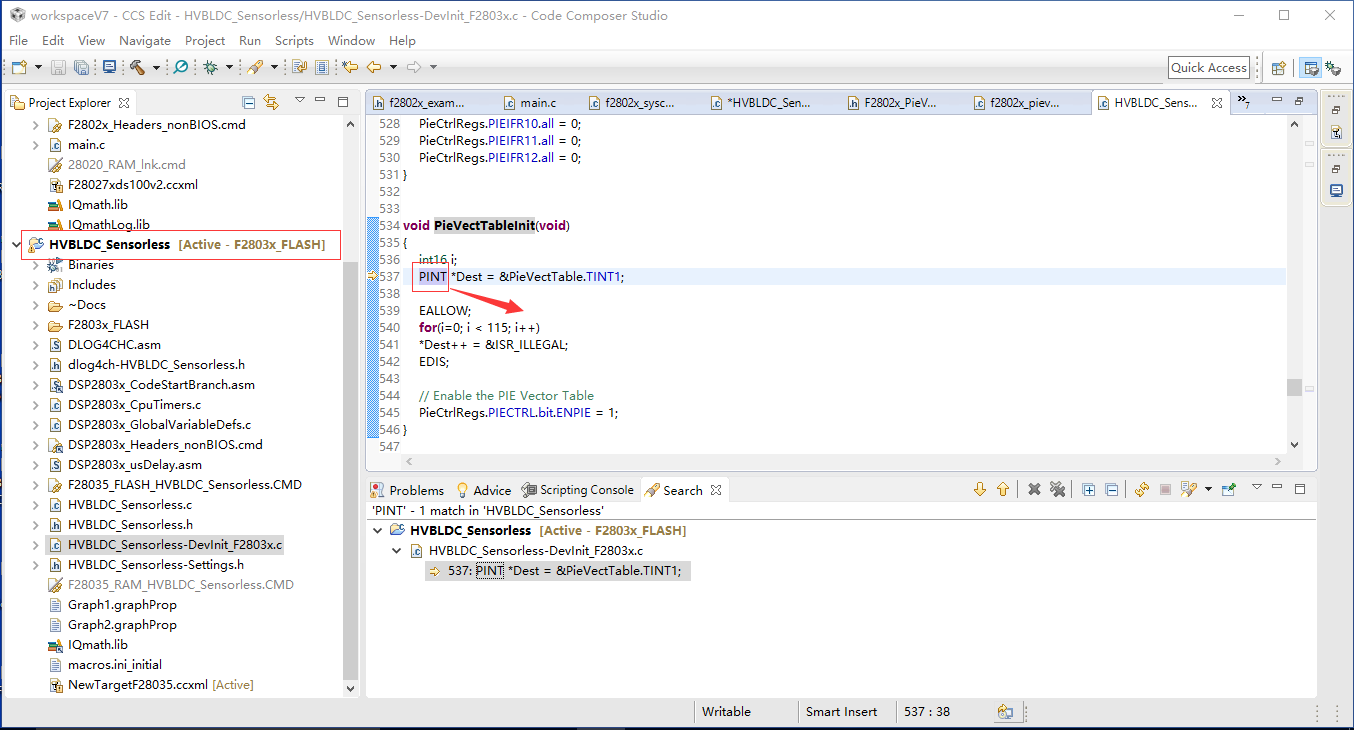Screen dimensions: 1354x730
Task: Switch to the Problems tab
Action: (407, 490)
